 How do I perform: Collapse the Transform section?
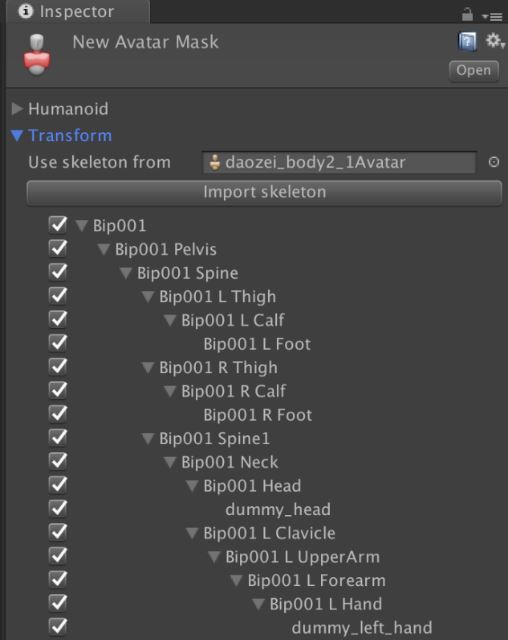[x=17, y=136]
